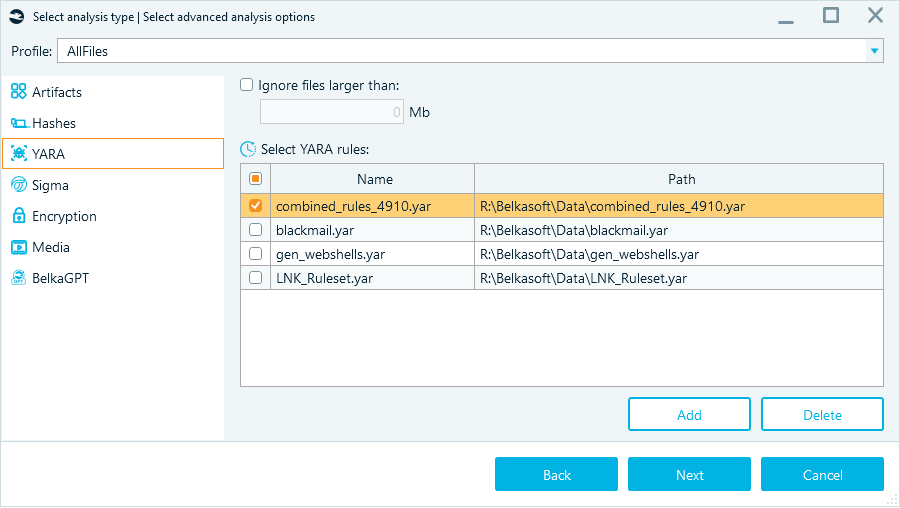Screen dimensions: 900x508
Task: Check the LNK_Ruleset.yar rule checkbox
Action: (x=255, y=278)
